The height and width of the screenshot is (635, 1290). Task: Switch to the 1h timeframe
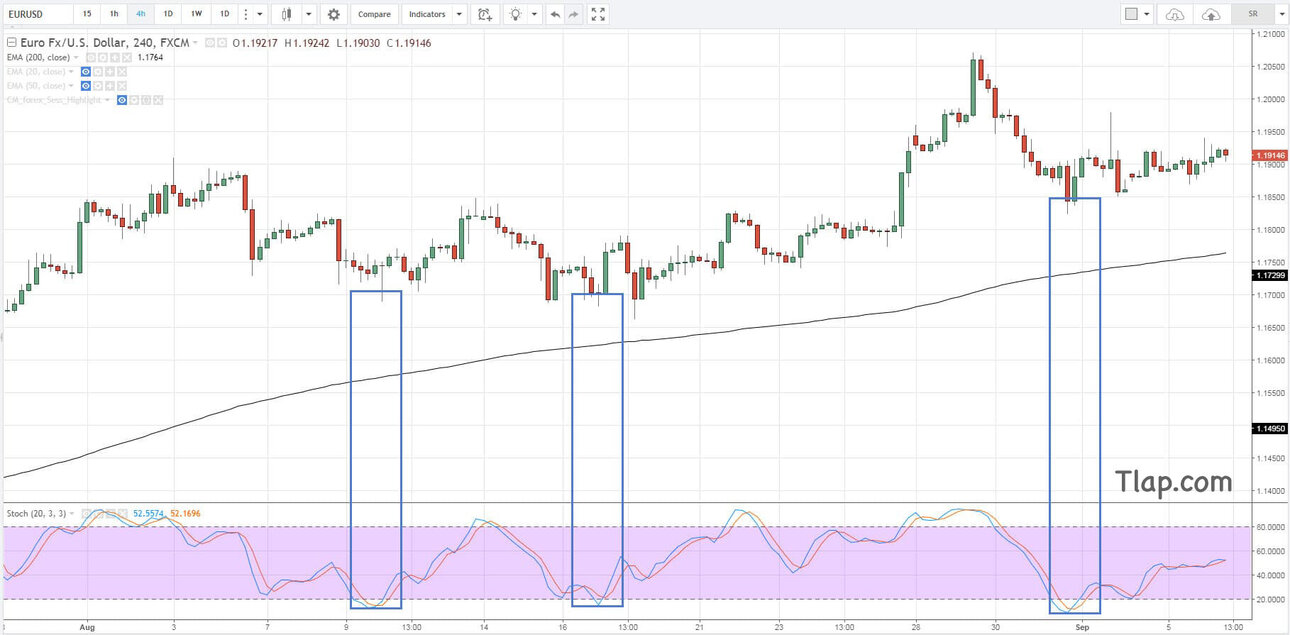pos(114,14)
